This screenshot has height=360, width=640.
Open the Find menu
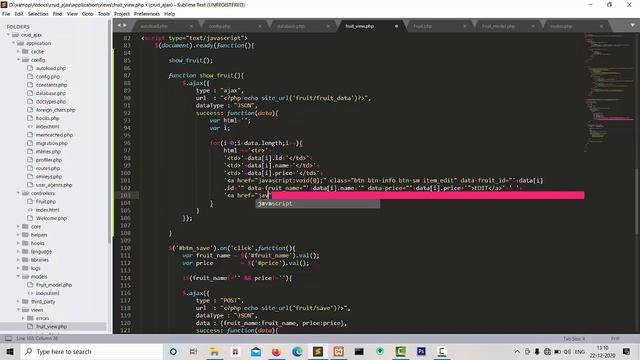coord(58,14)
